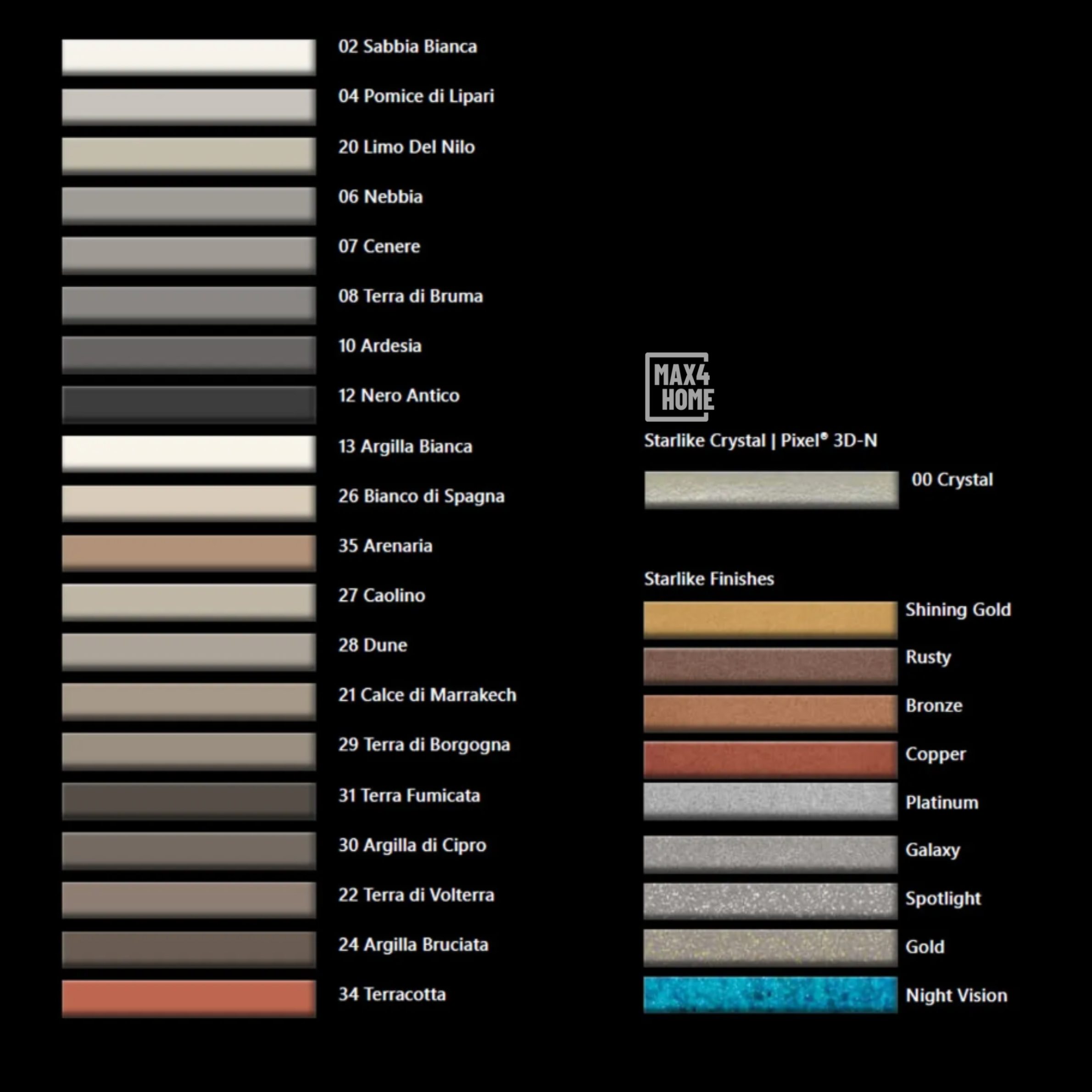Click the '29 Terra di Borgogna' label

pyautogui.click(x=424, y=746)
